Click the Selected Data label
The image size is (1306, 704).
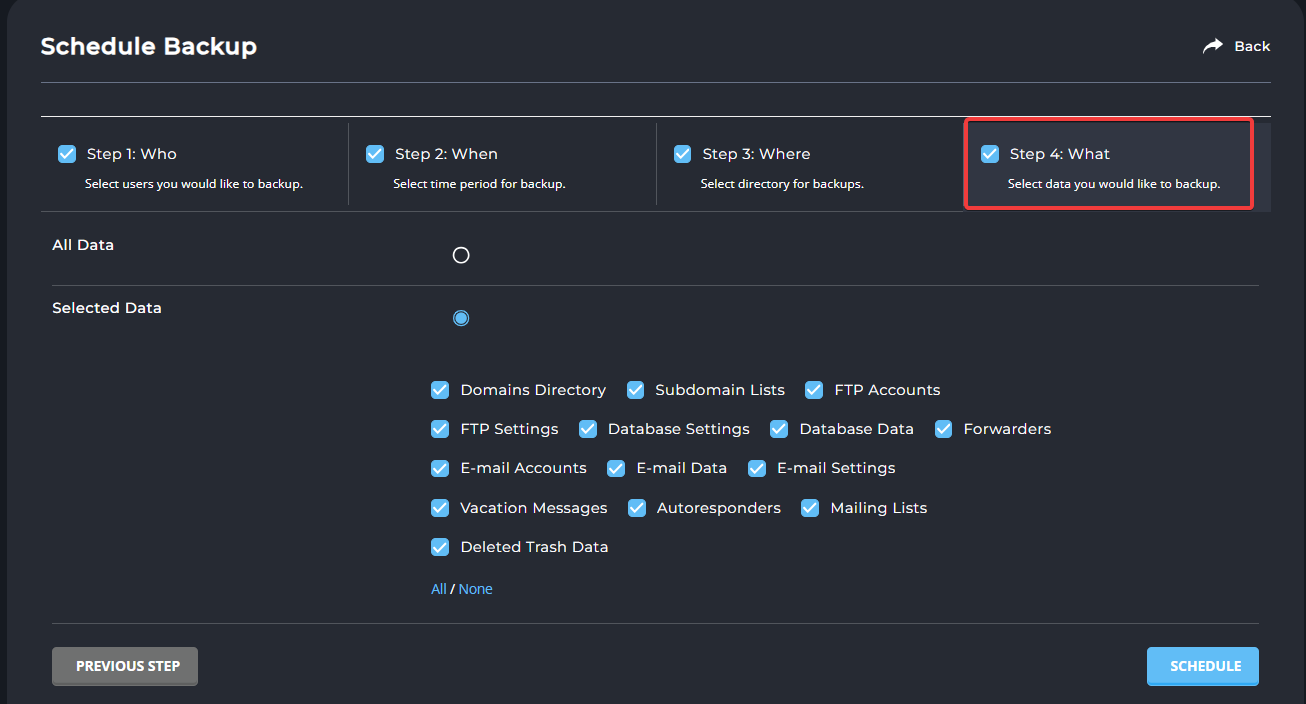tap(107, 308)
